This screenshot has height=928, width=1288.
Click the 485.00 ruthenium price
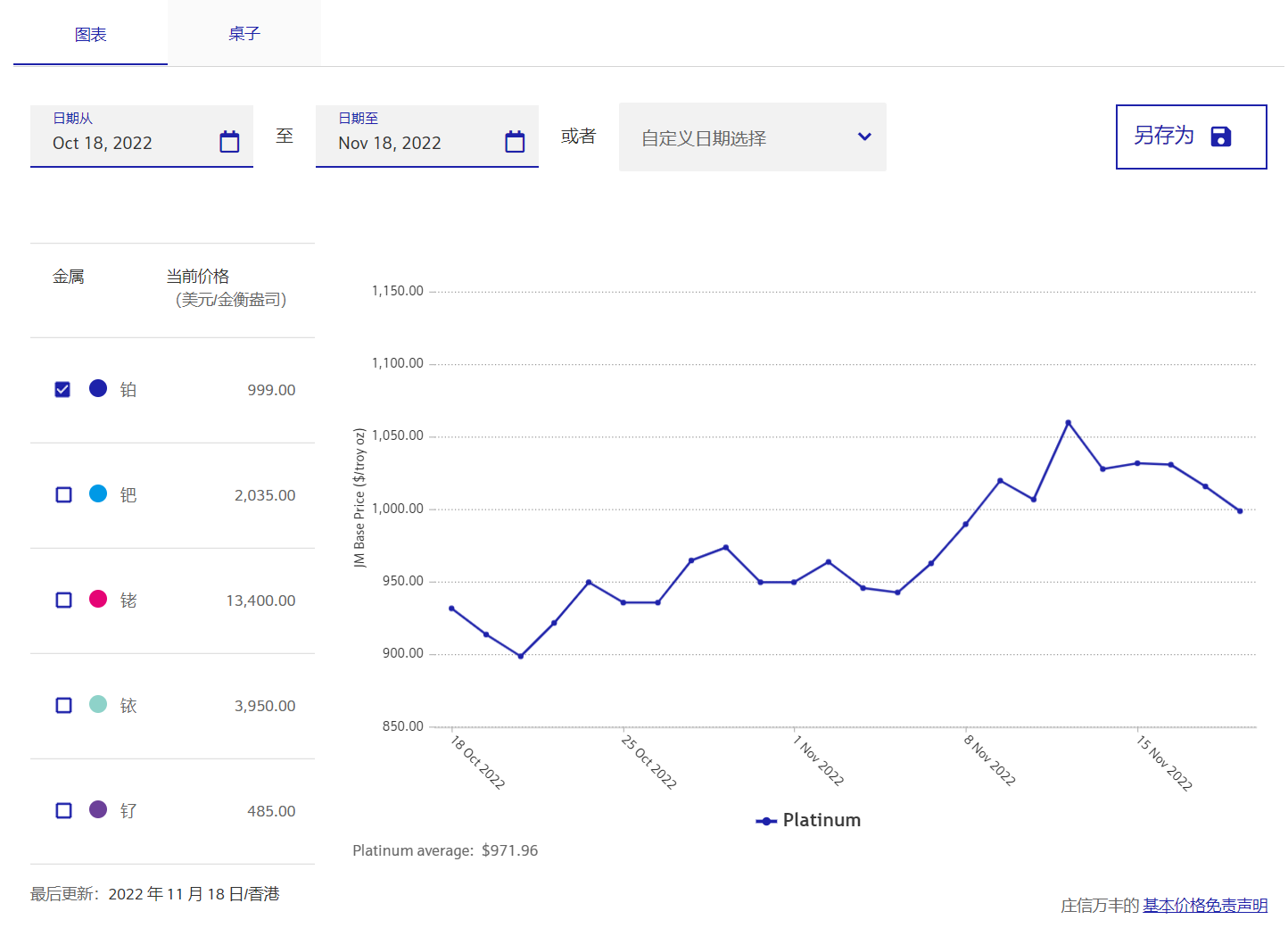point(271,811)
